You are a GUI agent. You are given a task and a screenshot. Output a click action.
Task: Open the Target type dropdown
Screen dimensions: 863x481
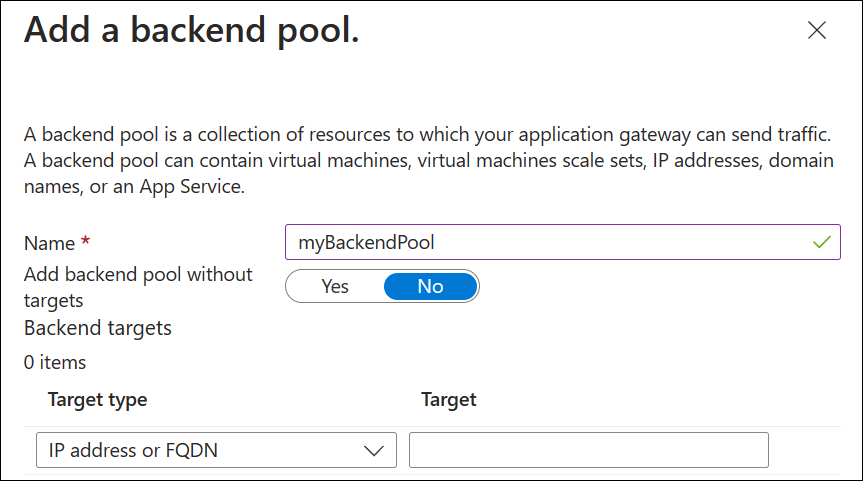216,450
